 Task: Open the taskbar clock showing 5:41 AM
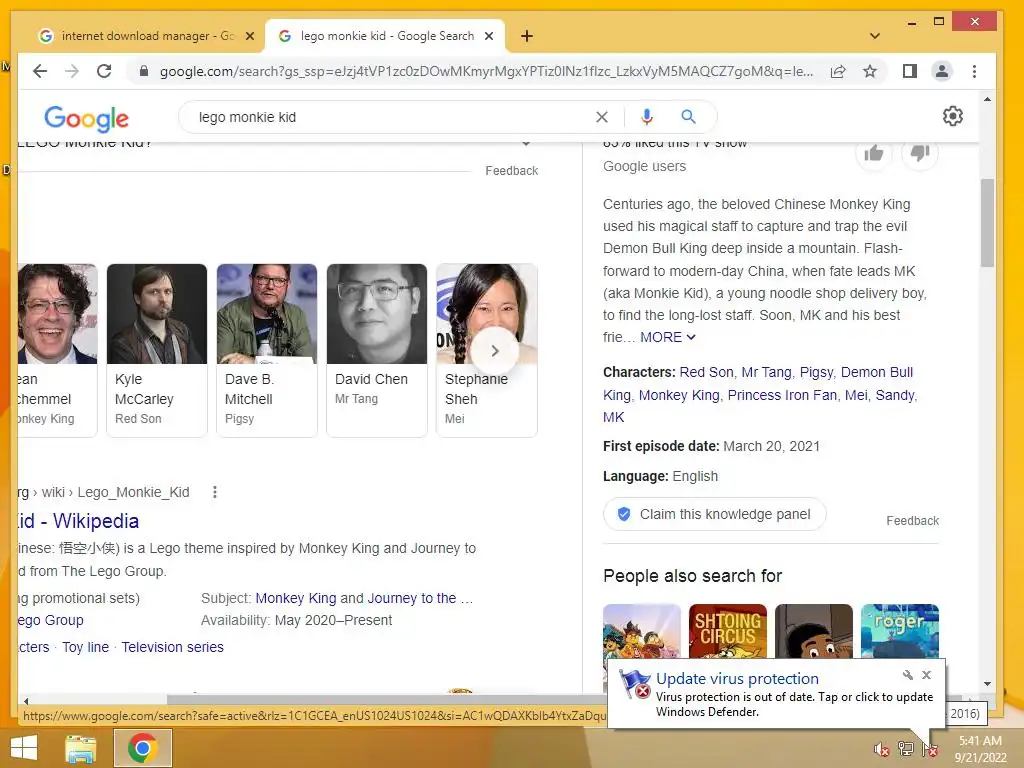pyautogui.click(x=980, y=749)
